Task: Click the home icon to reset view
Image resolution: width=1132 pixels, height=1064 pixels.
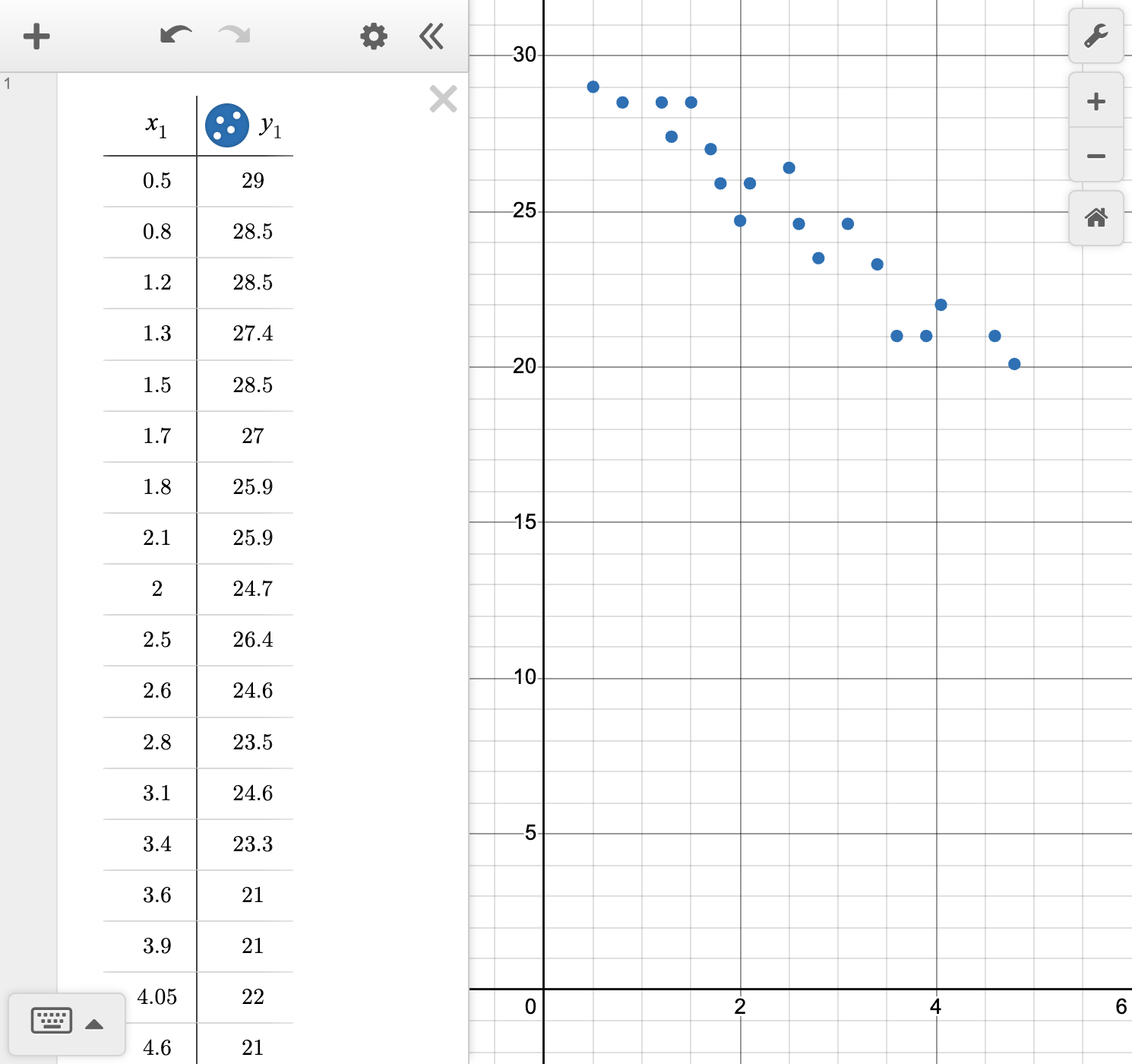Action: pos(1096,219)
